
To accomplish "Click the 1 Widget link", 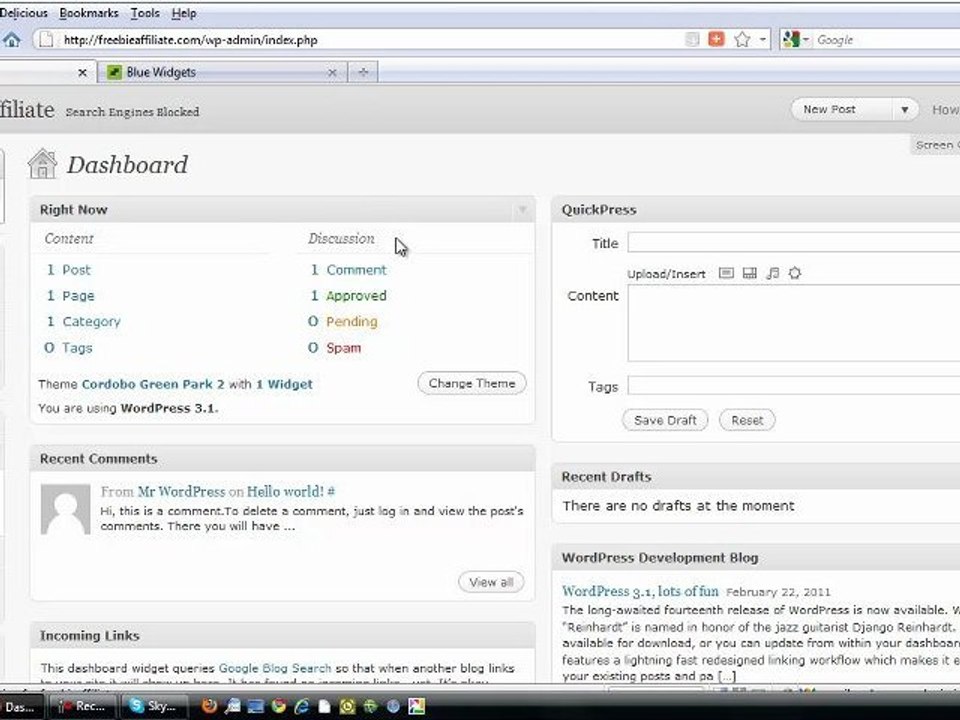I will tap(284, 384).
